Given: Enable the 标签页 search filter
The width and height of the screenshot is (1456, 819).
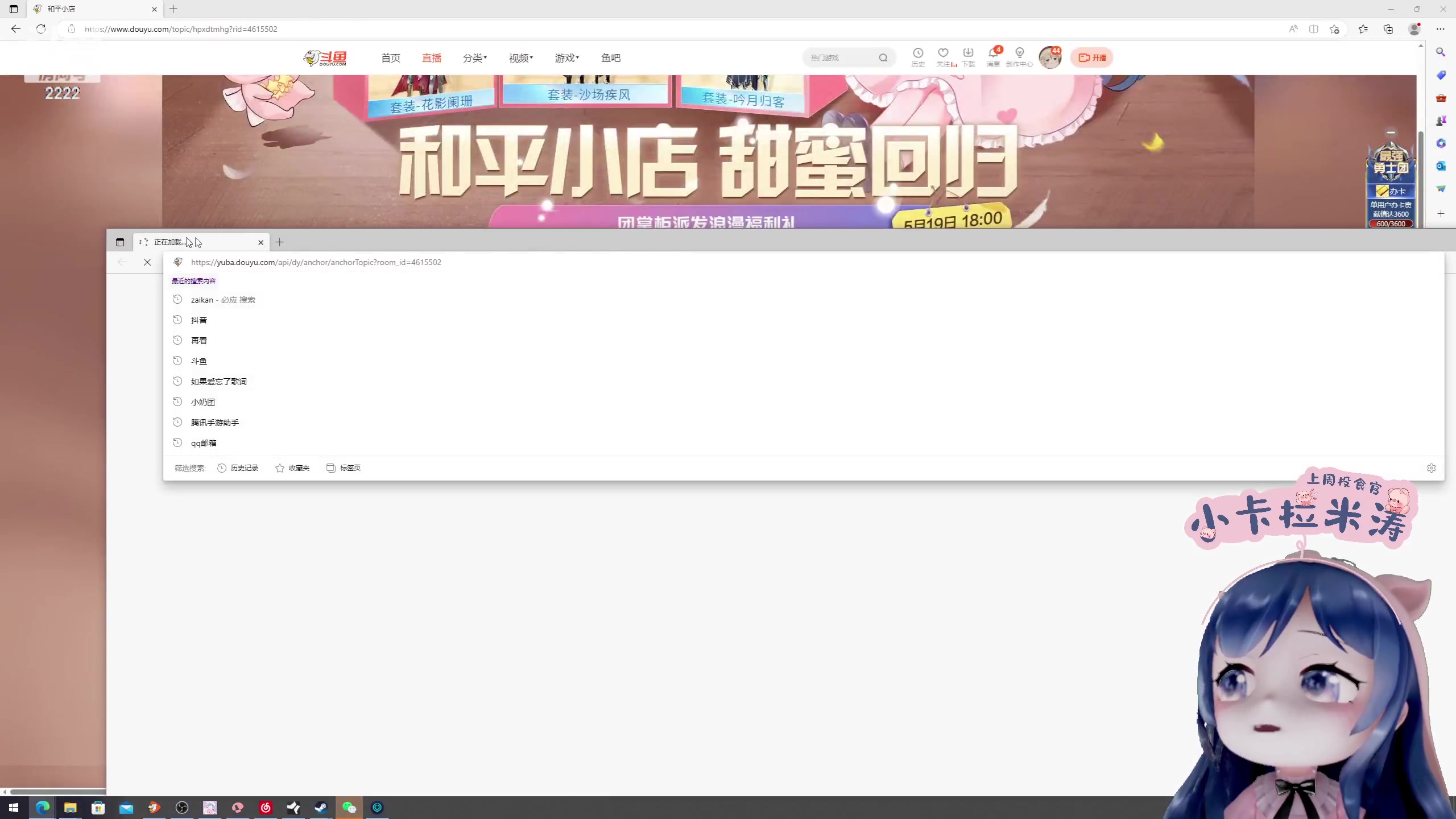Looking at the screenshot, I should tap(344, 468).
